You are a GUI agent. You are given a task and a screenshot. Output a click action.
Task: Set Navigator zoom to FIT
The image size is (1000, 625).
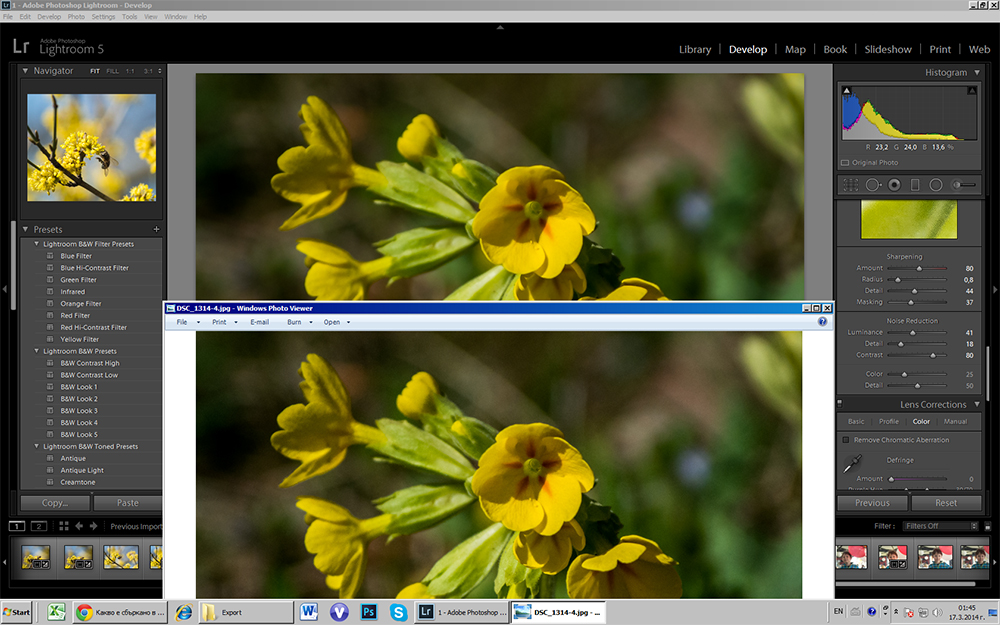95,71
